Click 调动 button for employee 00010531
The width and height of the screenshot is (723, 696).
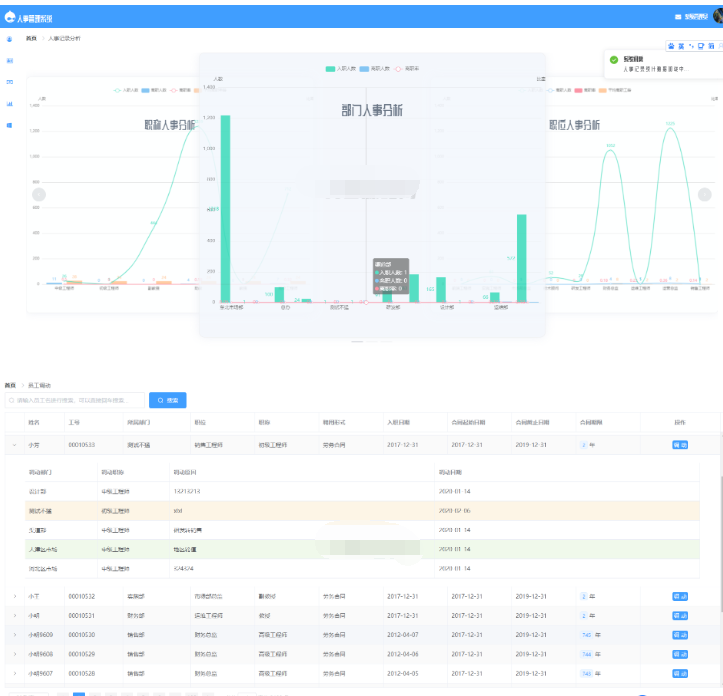pos(680,616)
